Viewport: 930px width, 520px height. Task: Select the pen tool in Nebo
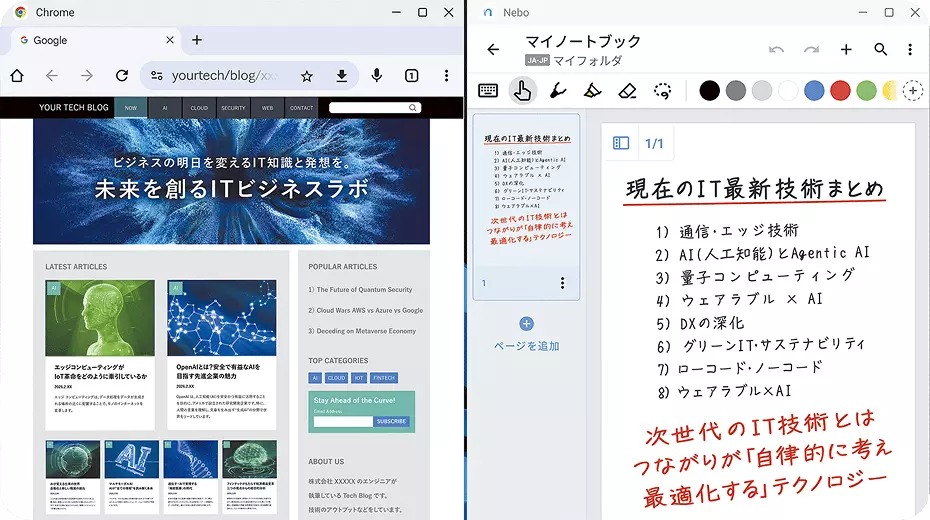tap(558, 91)
